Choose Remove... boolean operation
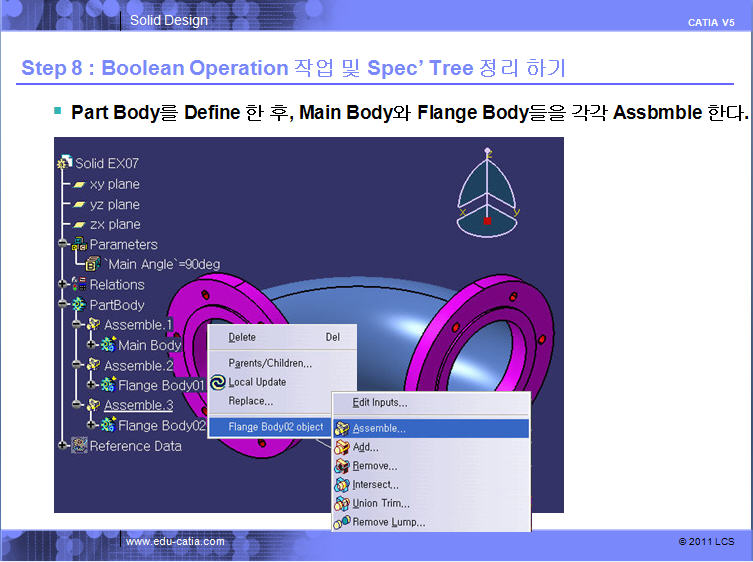This screenshot has width=753, height=562. 431,466
